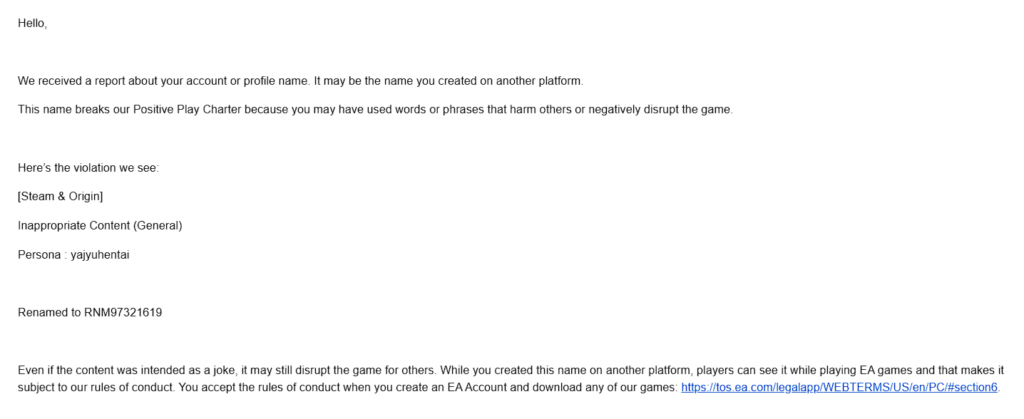
Task: Click the "Here's the violation we see:" line
Action: 88,168
